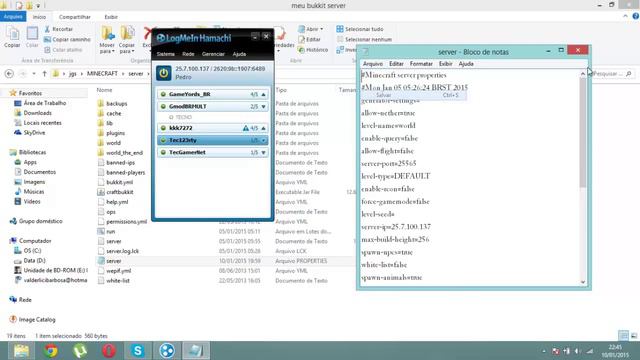The image size is (640, 360).
Task: Select Rede in the navigation sidebar
Action: point(24,300)
